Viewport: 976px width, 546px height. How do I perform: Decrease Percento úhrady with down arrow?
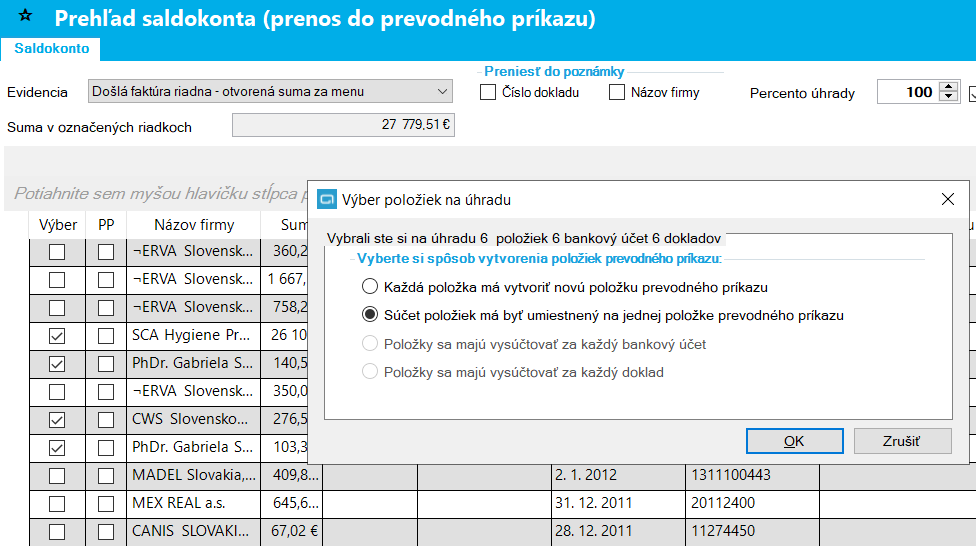pyautogui.click(x=949, y=98)
